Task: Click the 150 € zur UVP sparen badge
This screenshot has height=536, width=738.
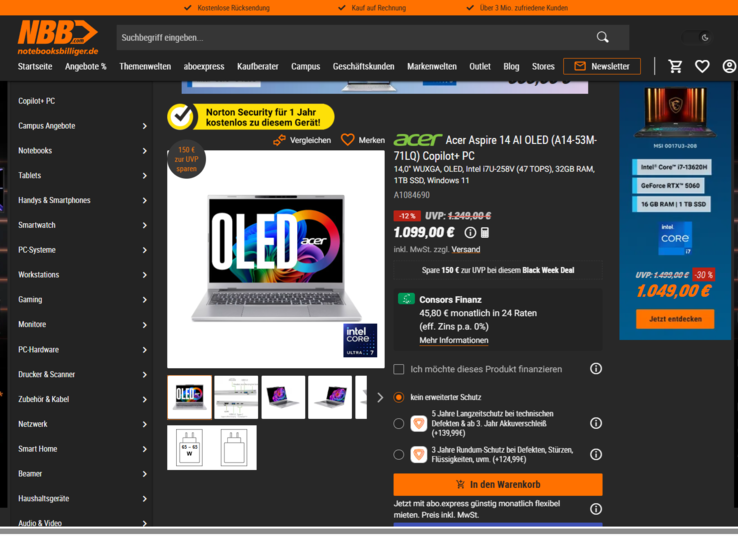Action: pos(187,159)
